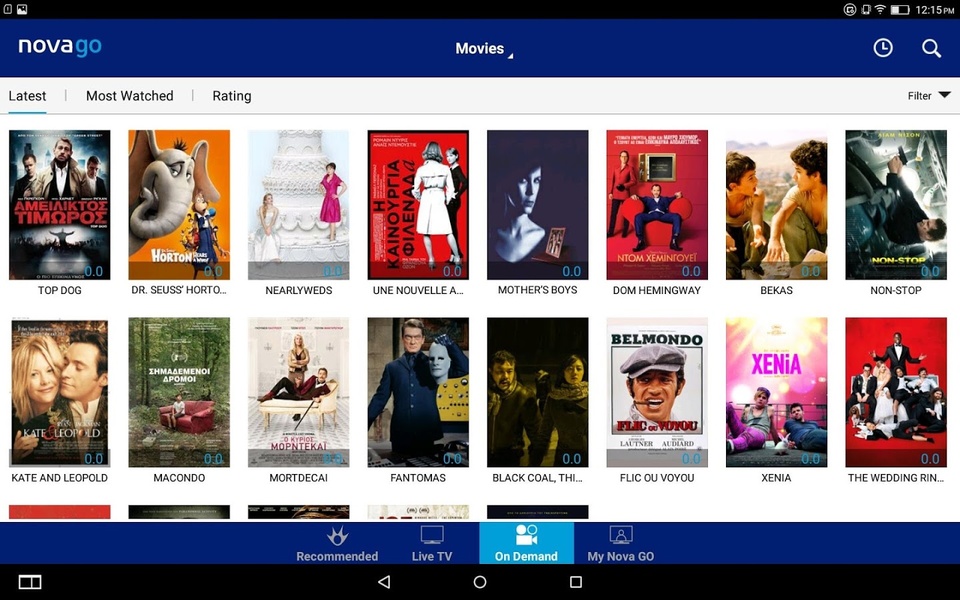
Task: Click the 'XENIA' title text
Action: (776, 478)
